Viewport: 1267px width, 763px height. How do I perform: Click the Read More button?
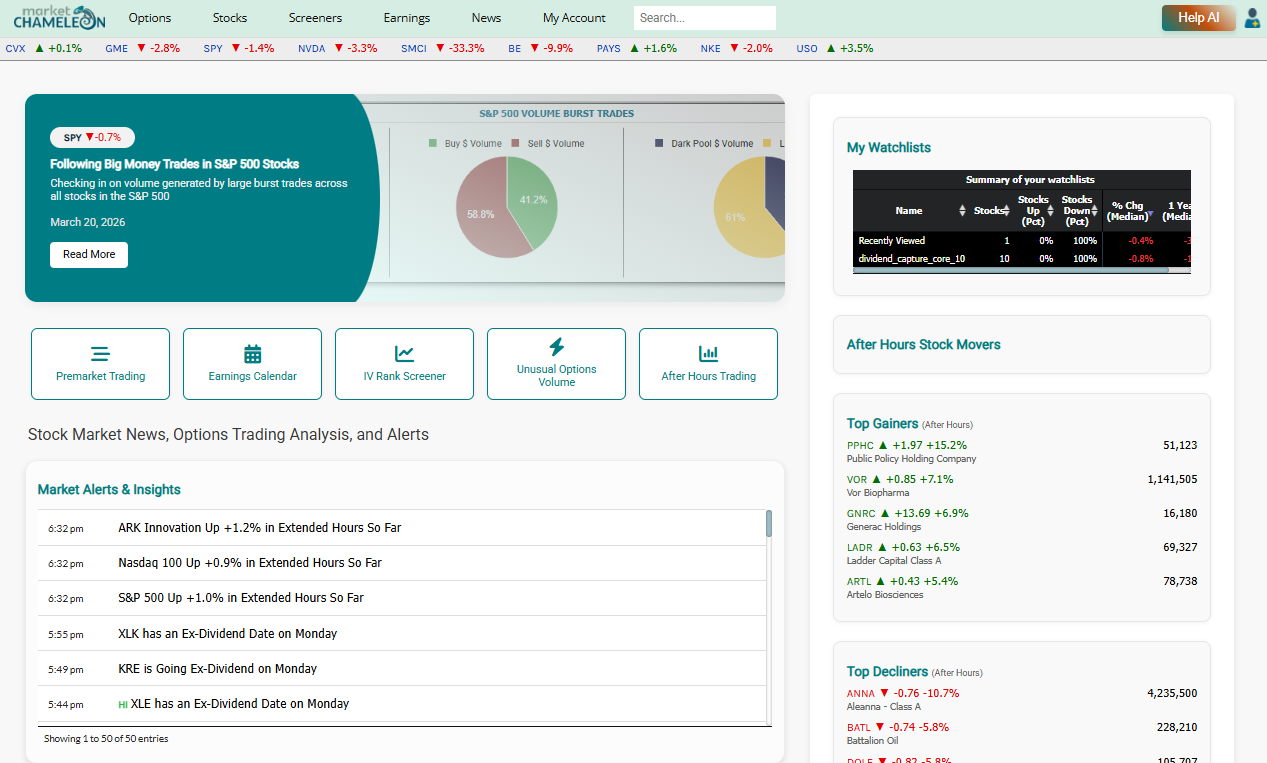(89, 255)
